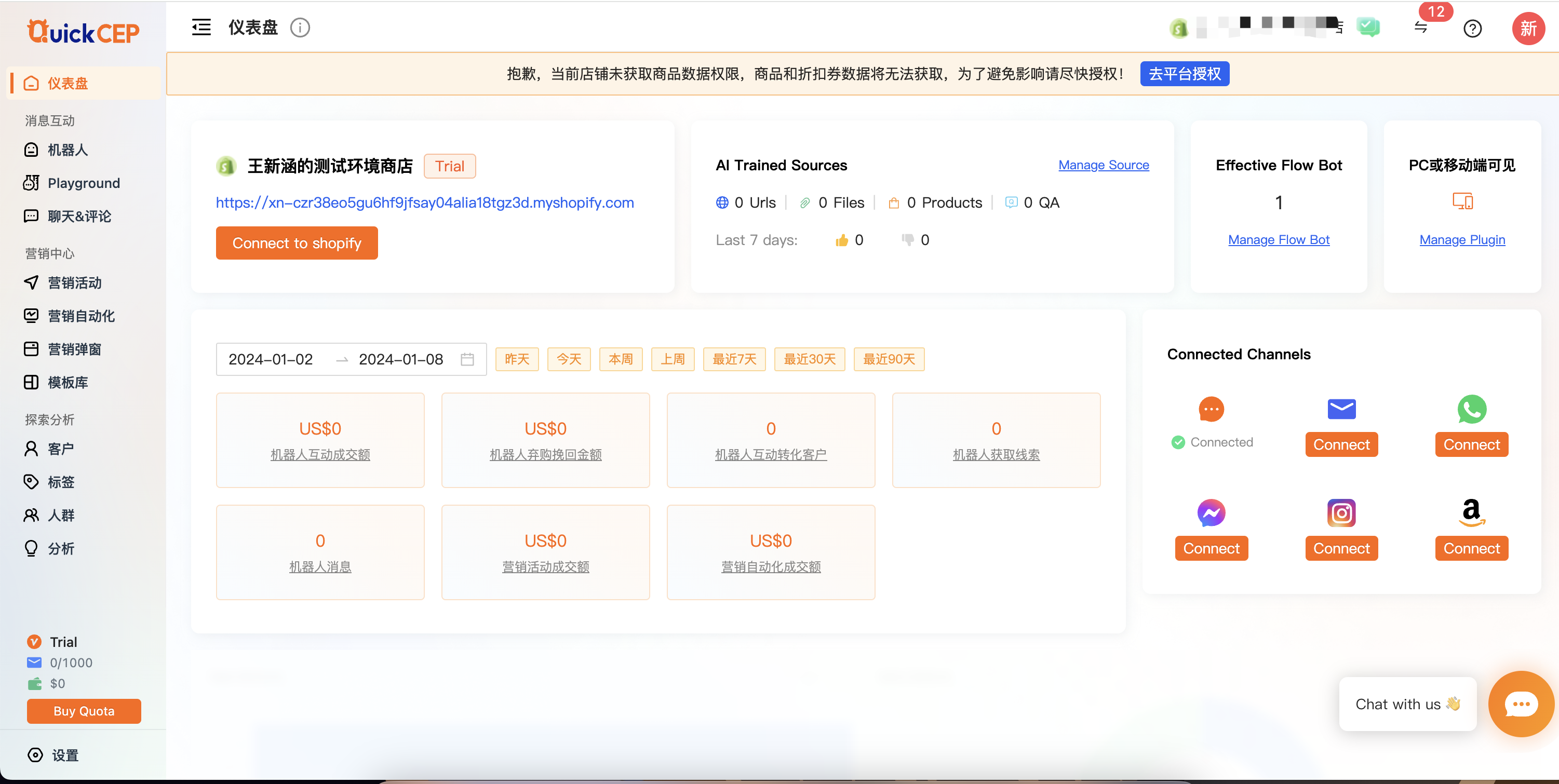Click the info icon beside 仪表盘 title
Viewport: 1559px width, 784px height.
pos(300,27)
